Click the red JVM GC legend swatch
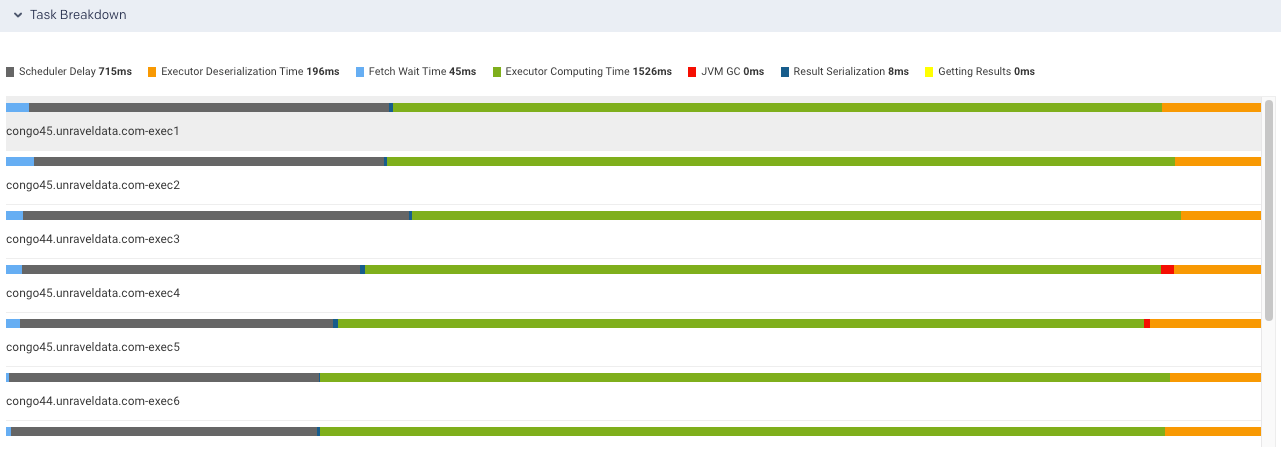Screen dimensions: 1281x459 point(692,72)
